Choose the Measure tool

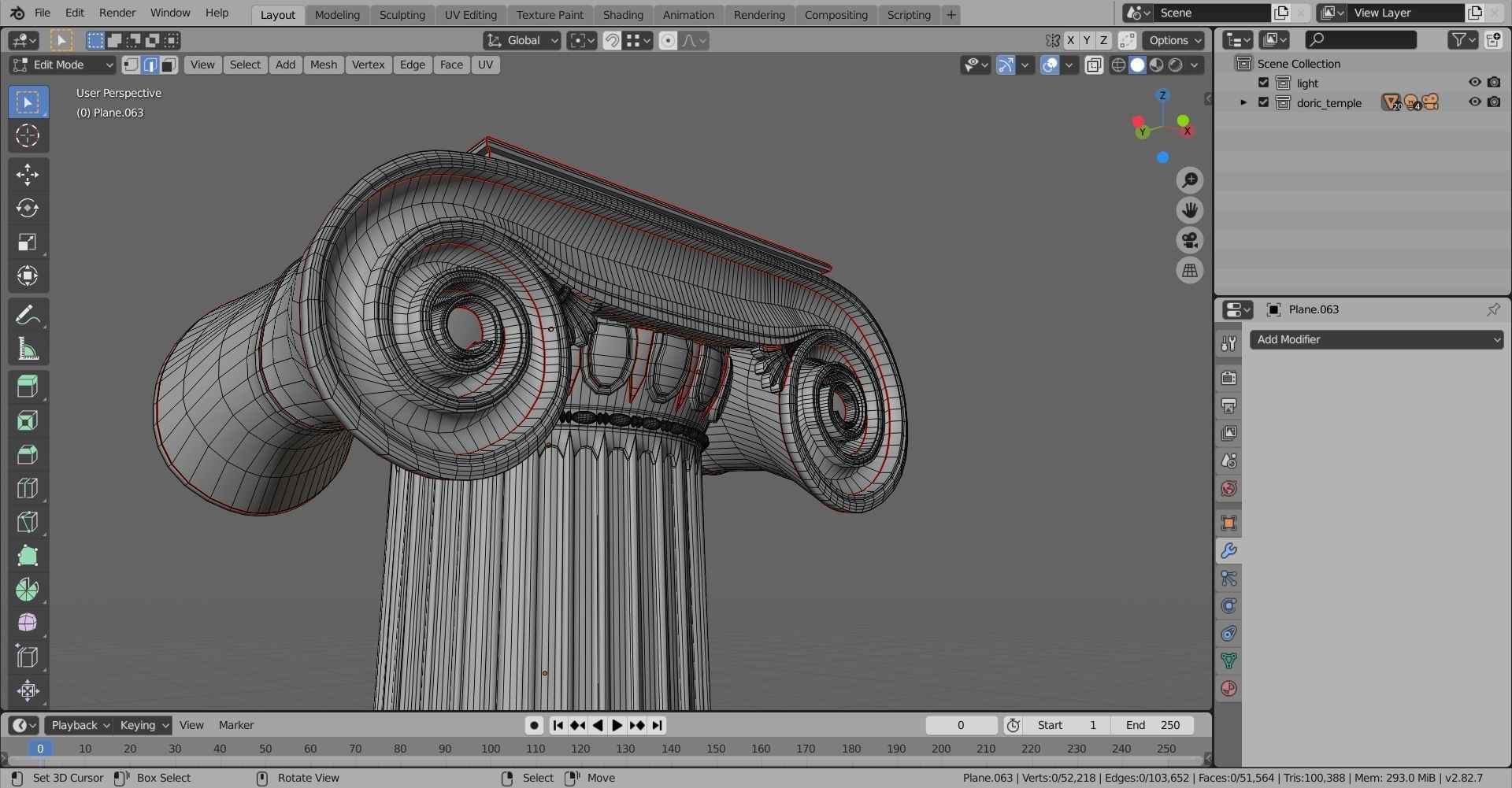pos(28,349)
